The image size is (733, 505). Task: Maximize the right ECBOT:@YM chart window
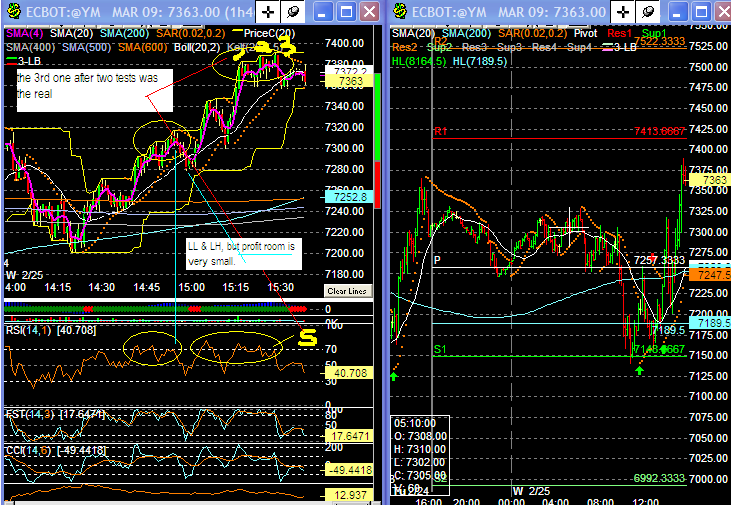coord(701,12)
